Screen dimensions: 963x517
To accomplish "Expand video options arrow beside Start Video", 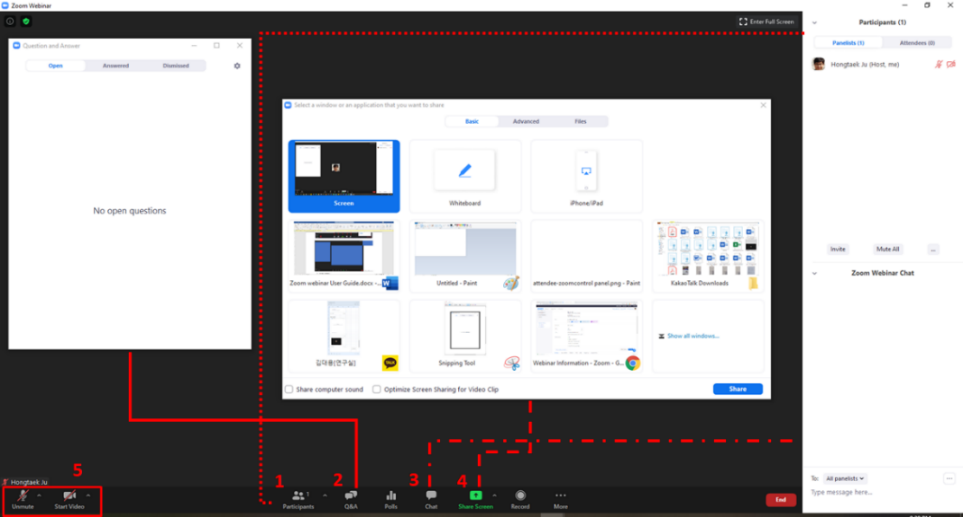I will coord(88,496).
